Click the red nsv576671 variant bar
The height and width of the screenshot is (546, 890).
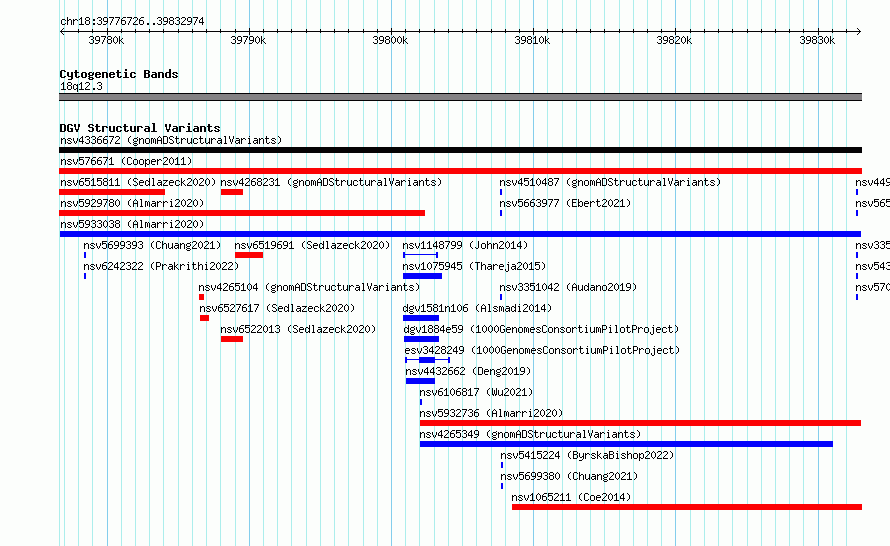(460, 171)
